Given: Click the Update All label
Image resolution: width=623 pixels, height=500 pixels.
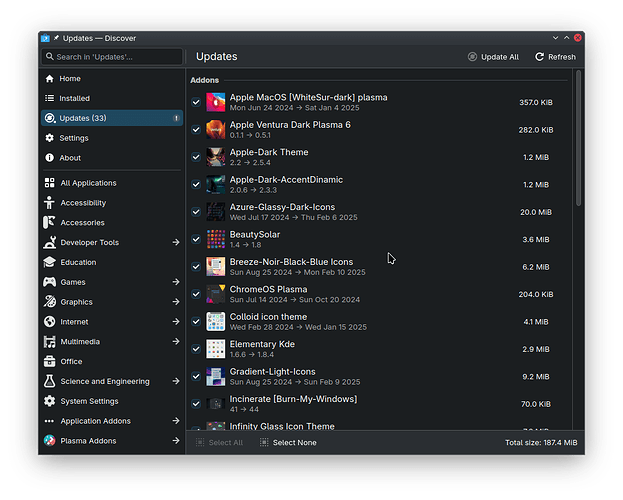Looking at the screenshot, I should (500, 57).
